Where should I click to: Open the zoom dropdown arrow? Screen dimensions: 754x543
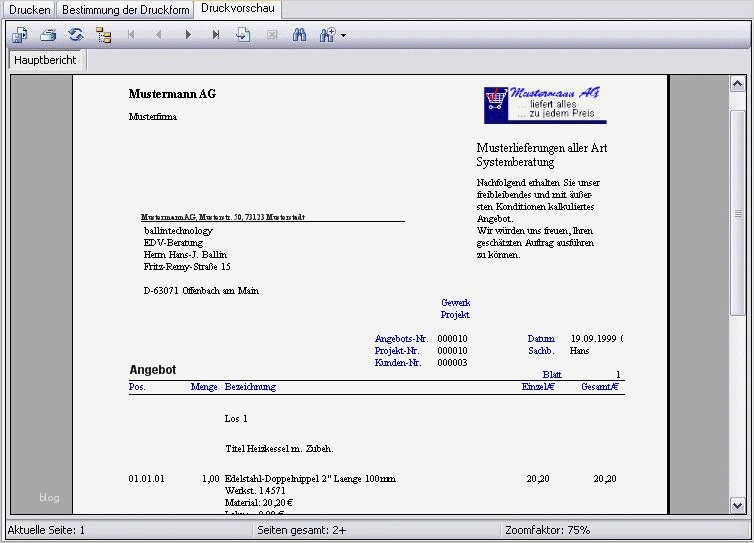pos(343,36)
